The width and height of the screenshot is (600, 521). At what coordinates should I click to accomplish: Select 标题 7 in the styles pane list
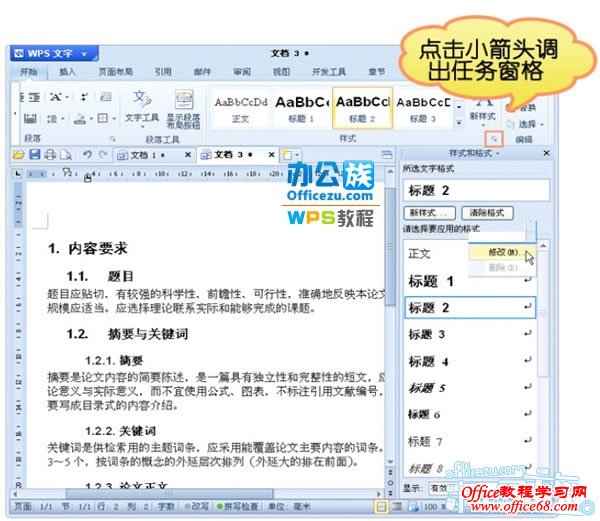(x=470, y=441)
